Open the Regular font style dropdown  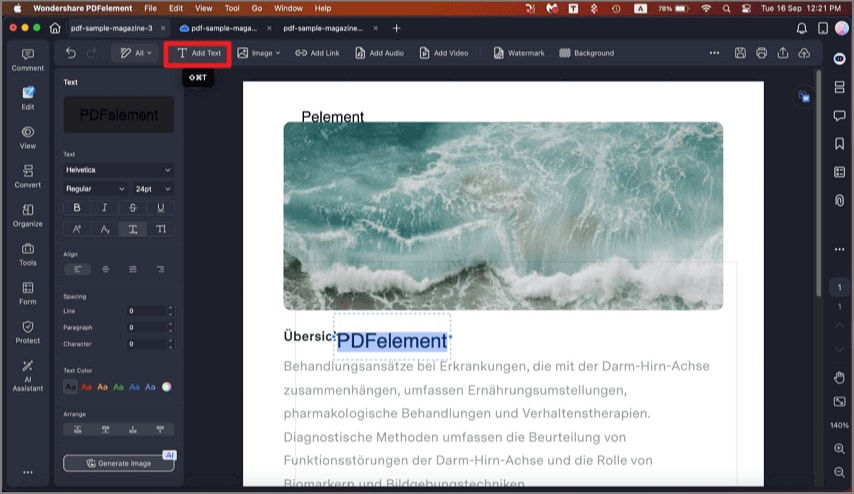95,188
